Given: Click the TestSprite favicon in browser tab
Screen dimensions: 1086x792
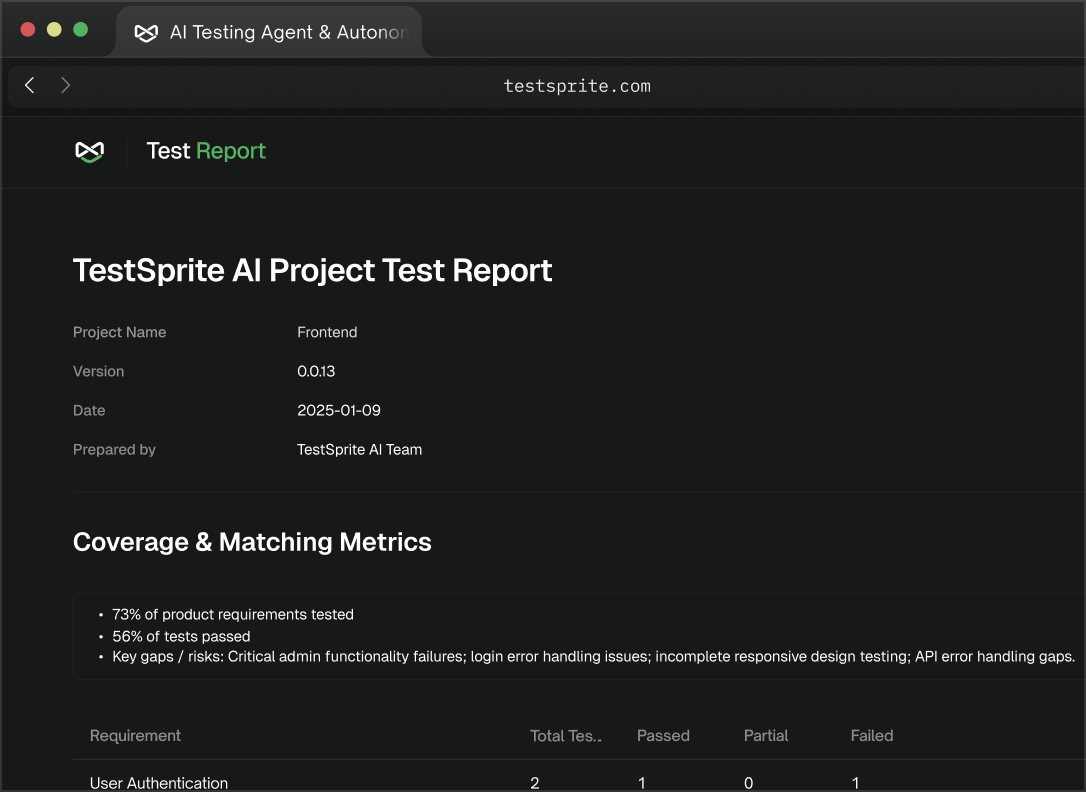Looking at the screenshot, I should (x=146, y=33).
